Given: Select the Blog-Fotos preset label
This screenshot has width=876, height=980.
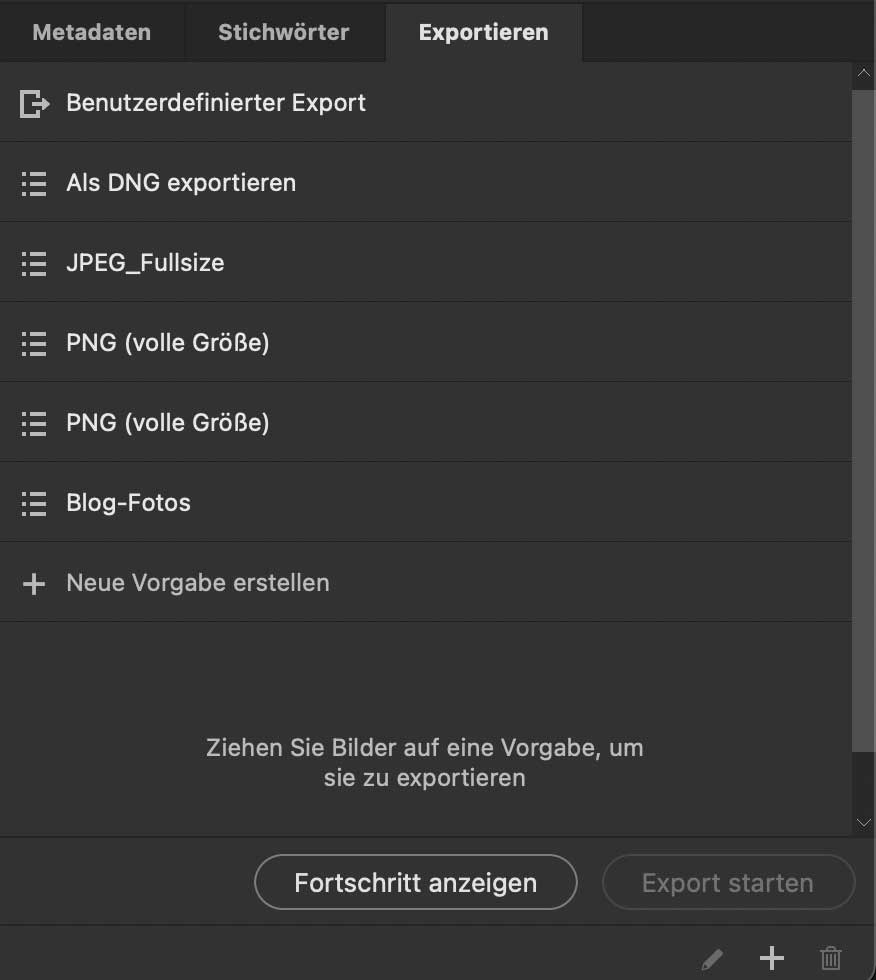Looking at the screenshot, I should [128, 503].
